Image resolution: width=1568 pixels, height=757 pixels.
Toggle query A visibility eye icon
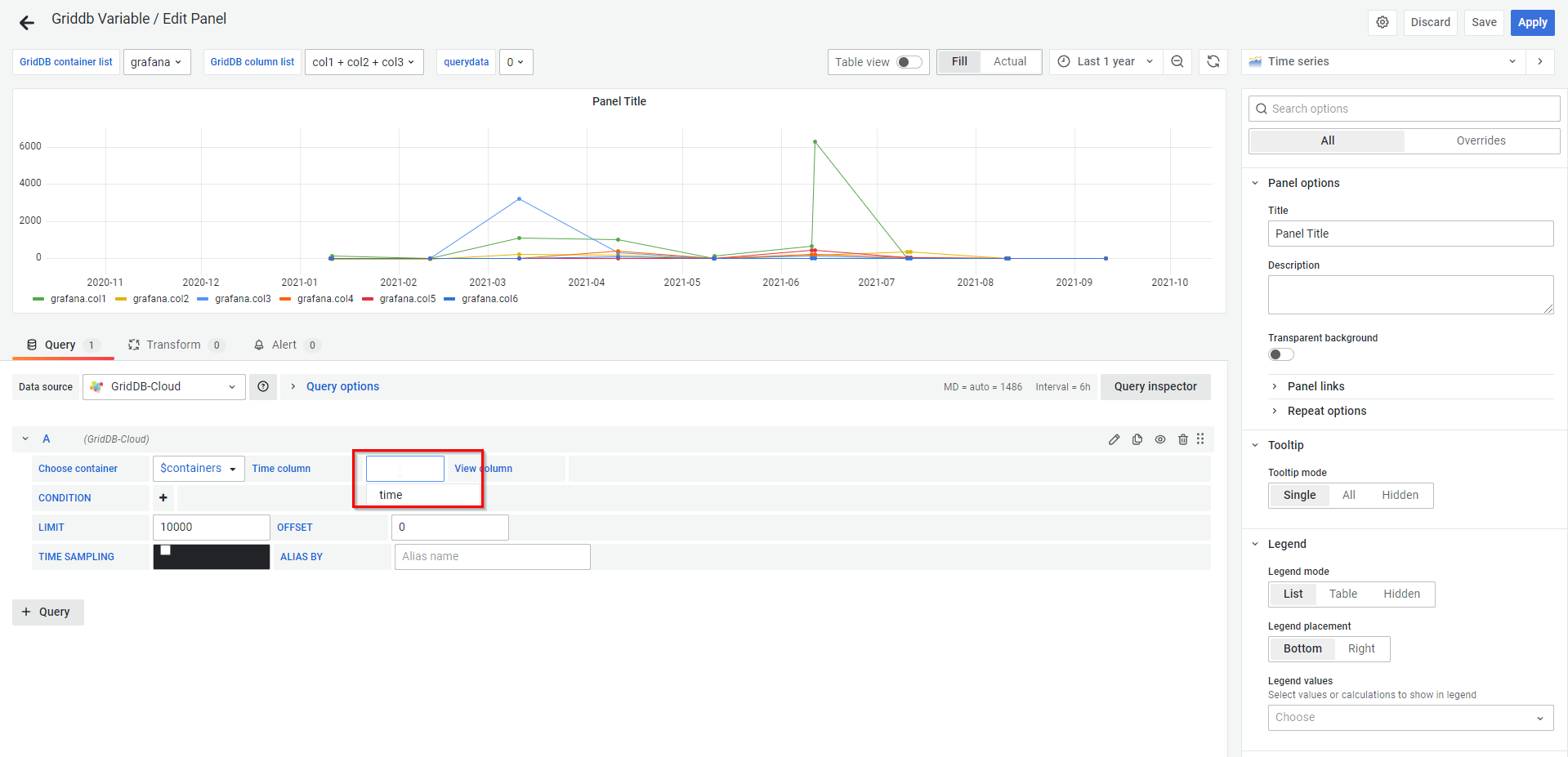(1159, 439)
